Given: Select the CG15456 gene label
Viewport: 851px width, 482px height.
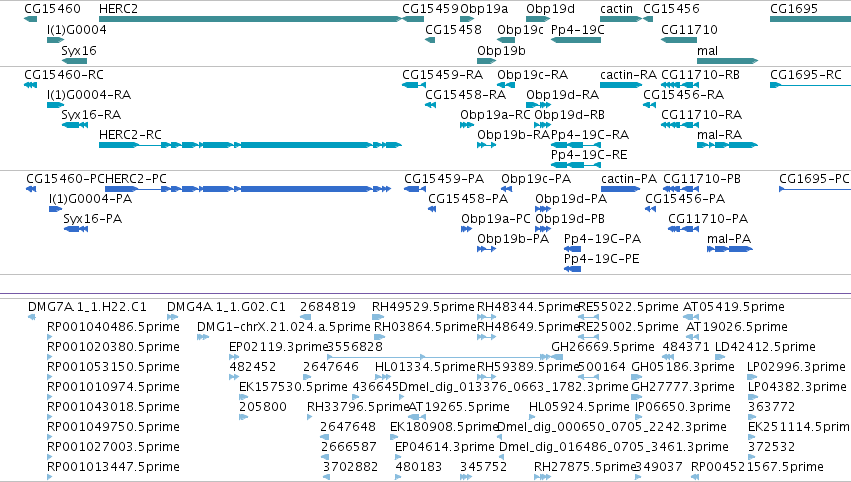Looking at the screenshot, I should tap(671, 9).
